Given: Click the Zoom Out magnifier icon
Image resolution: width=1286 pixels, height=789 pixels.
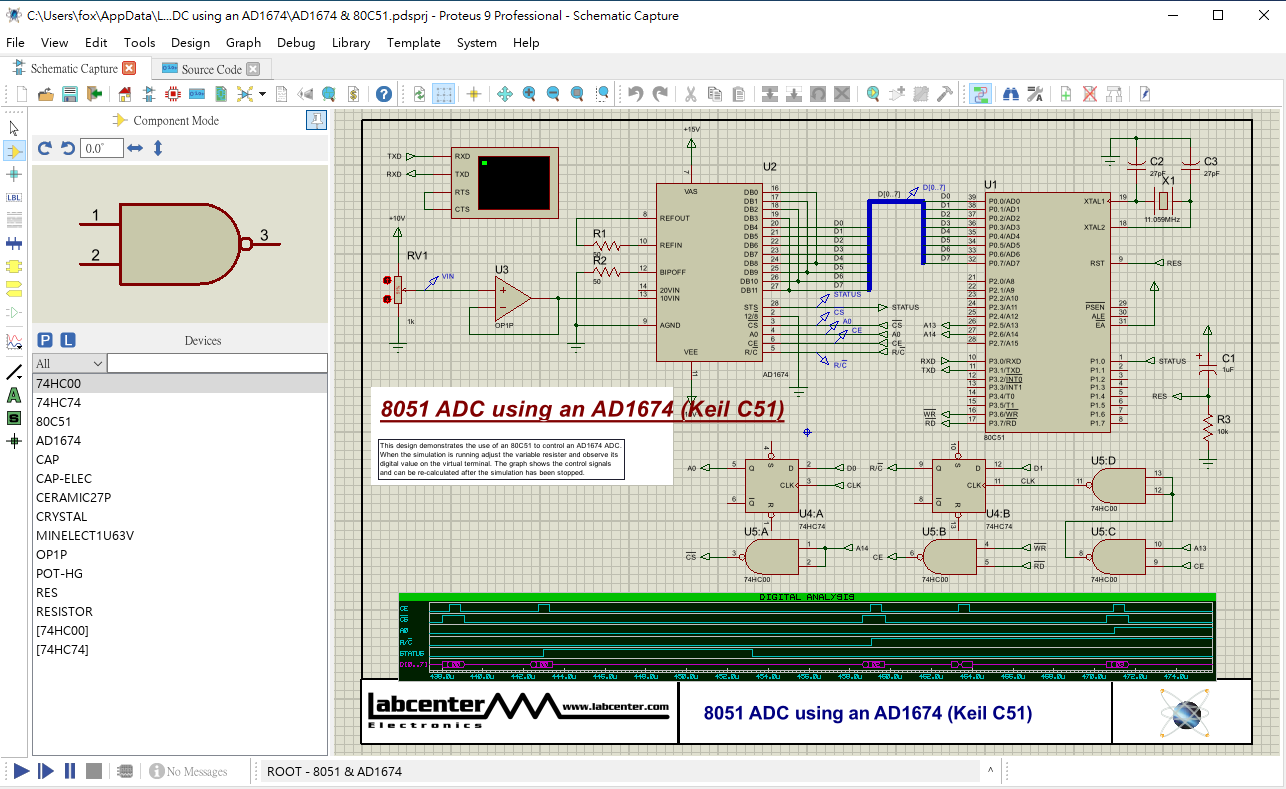Looking at the screenshot, I should pyautogui.click(x=553, y=94).
